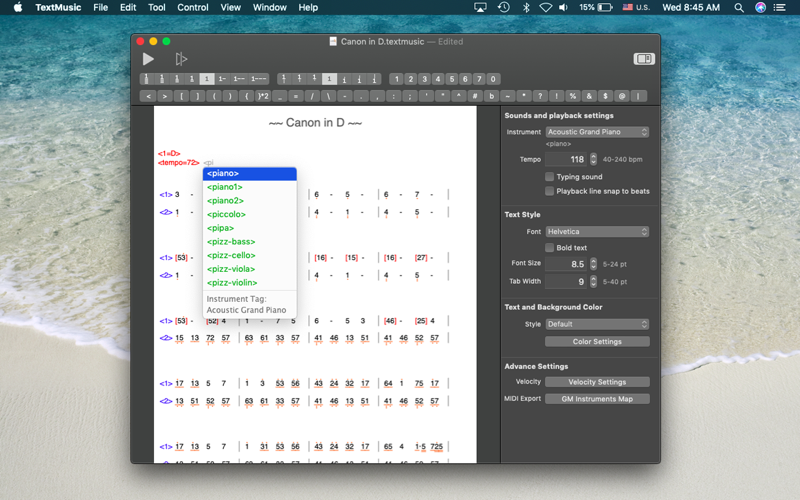Click the GM Instruments Map button
Screen dimensions: 800x500
pyautogui.click(x=597, y=399)
